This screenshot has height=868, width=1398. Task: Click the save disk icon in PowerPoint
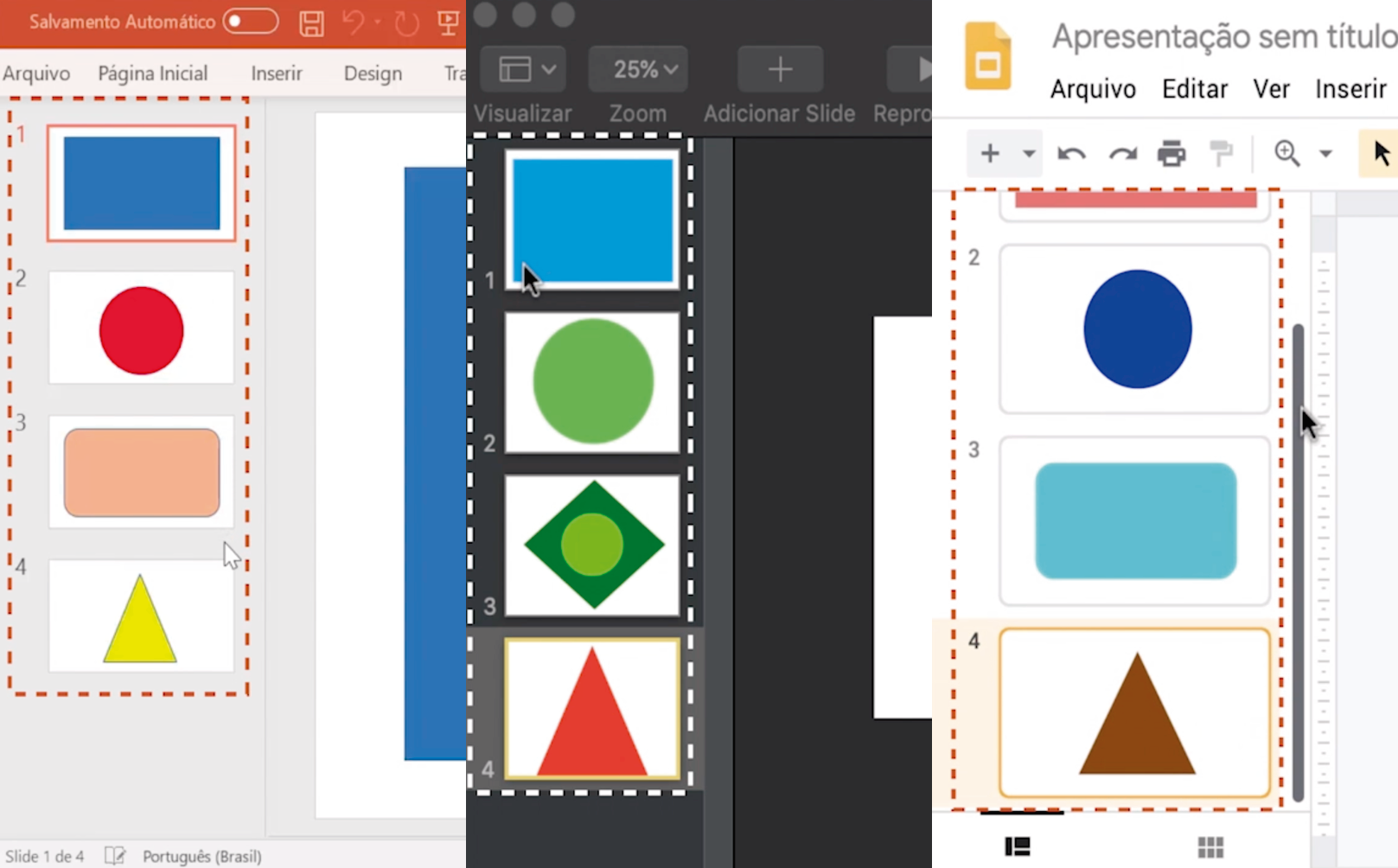[x=311, y=23]
